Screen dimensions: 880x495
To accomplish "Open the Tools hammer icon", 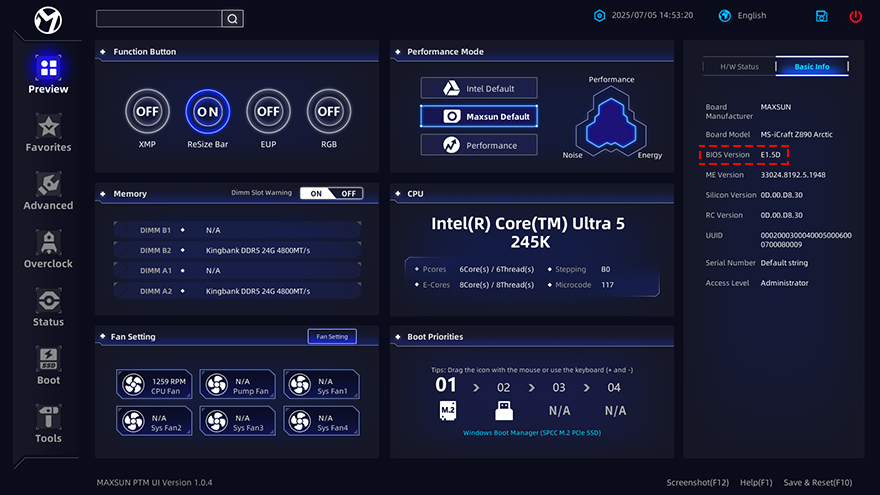I will click(48, 418).
